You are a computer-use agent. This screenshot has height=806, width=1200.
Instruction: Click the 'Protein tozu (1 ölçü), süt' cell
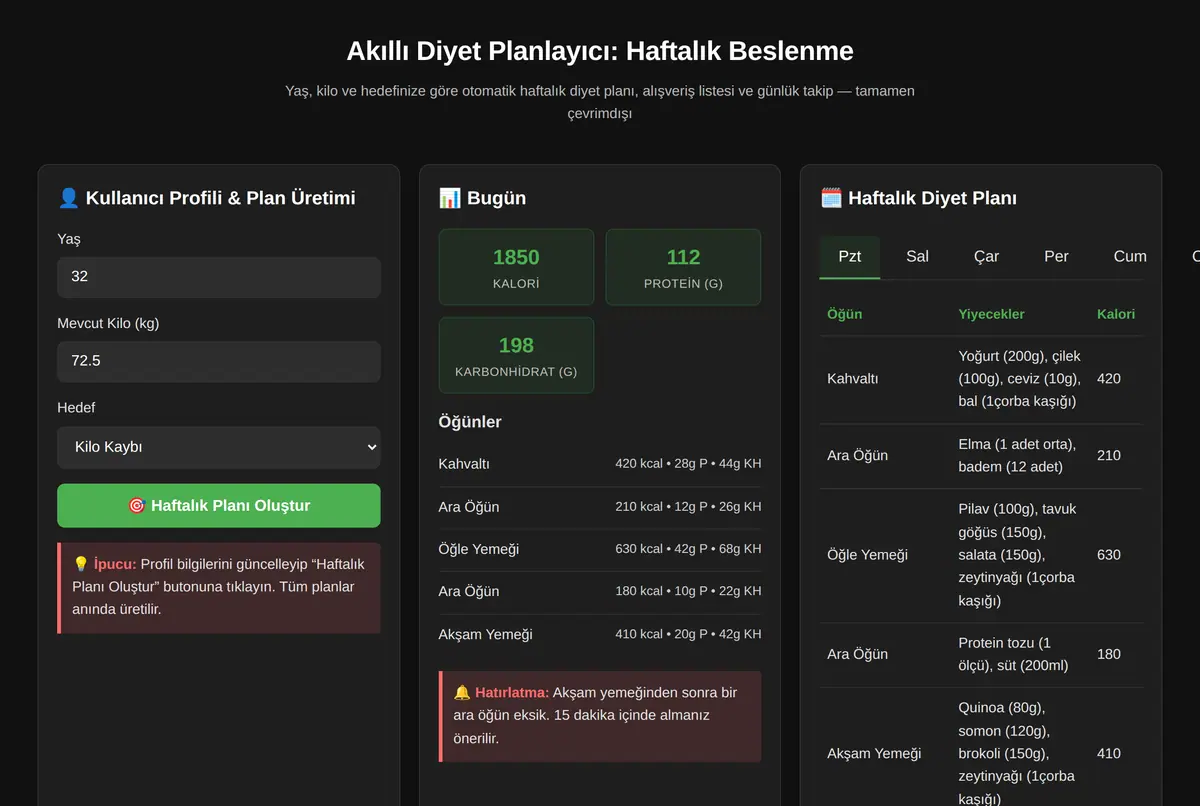(1019, 654)
